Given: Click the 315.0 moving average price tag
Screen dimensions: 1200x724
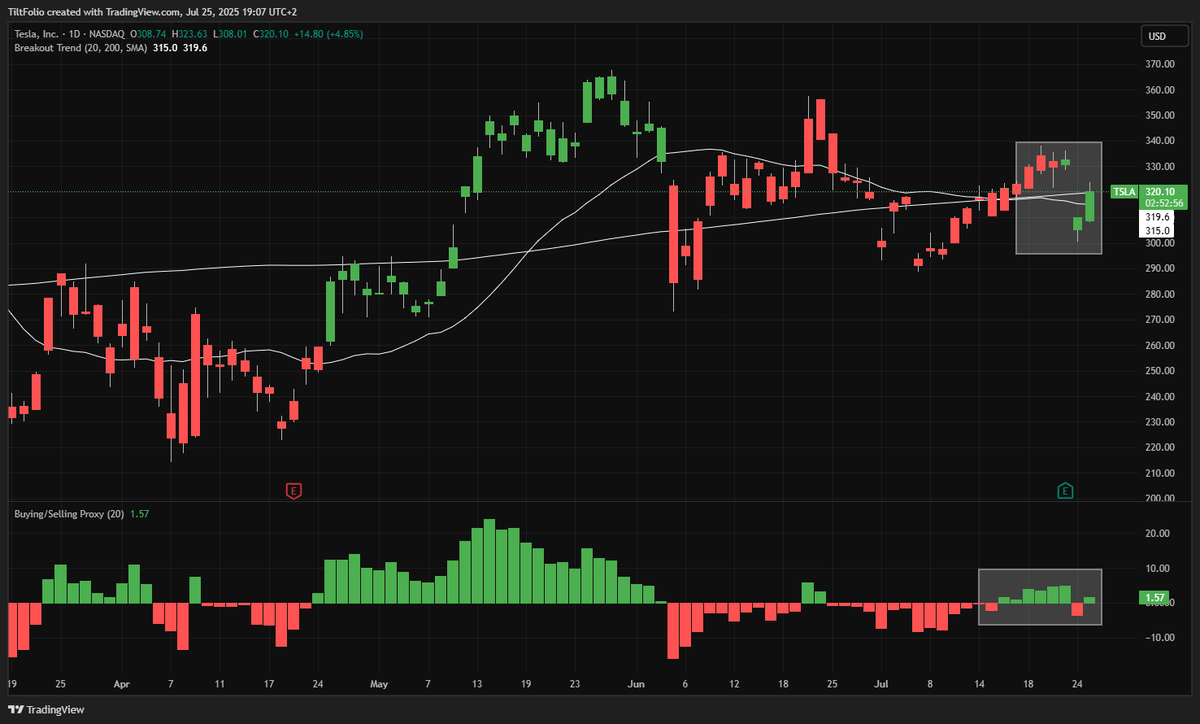Looking at the screenshot, I should click(1157, 230).
